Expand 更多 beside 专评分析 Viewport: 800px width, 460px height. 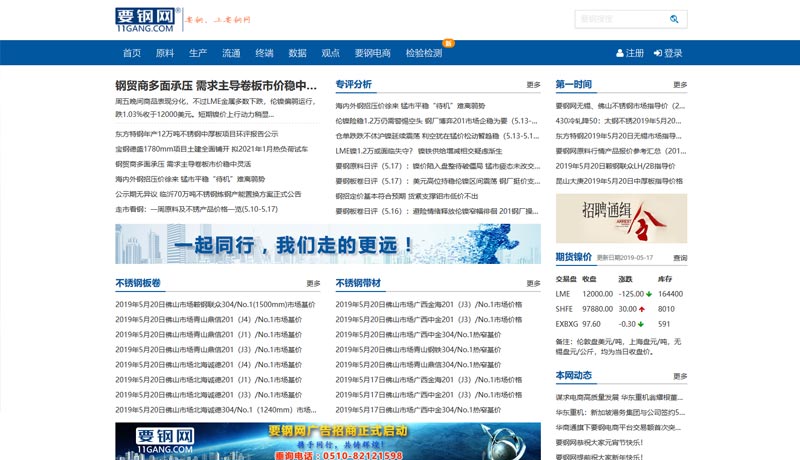coord(533,85)
